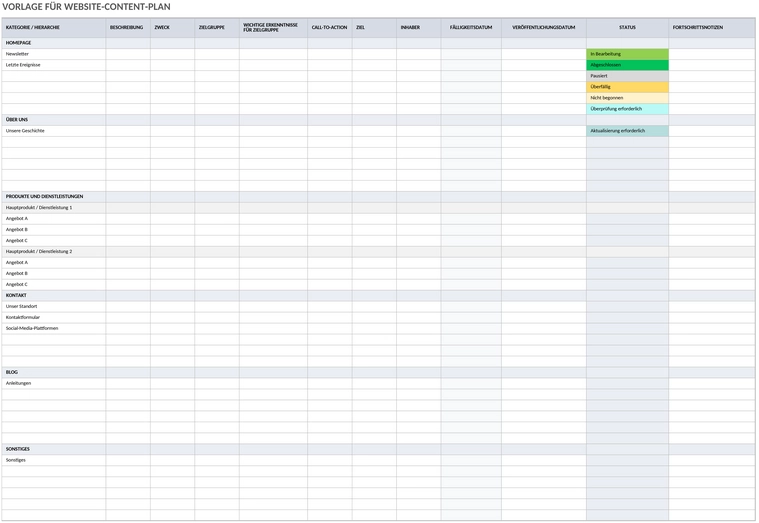The height and width of the screenshot is (523, 759).
Task: Select the 'STATUS' column header
Action: [627, 28]
